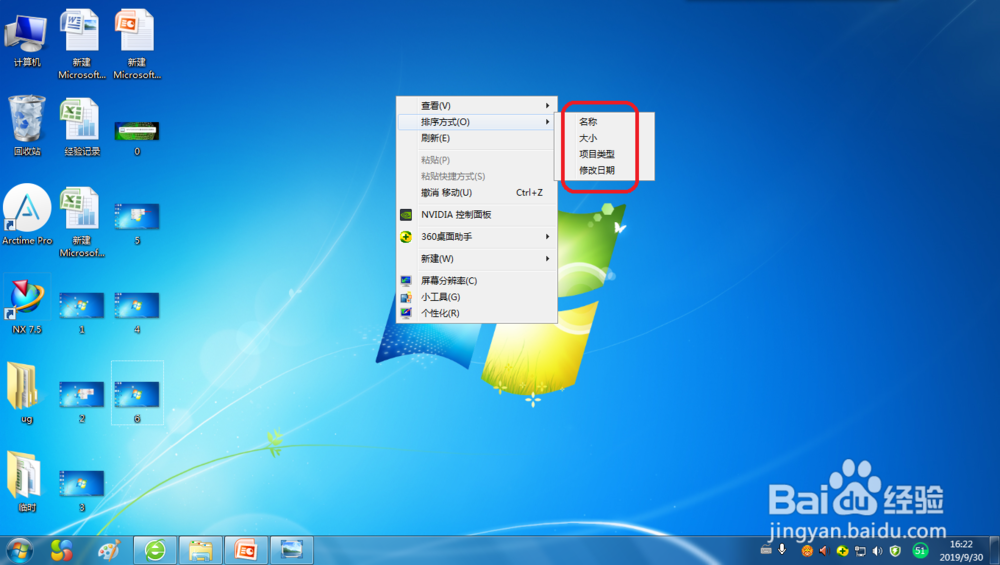The width and height of the screenshot is (1000, 565).
Task: Click the Show desktop strip at taskbar end
Action: [994, 550]
